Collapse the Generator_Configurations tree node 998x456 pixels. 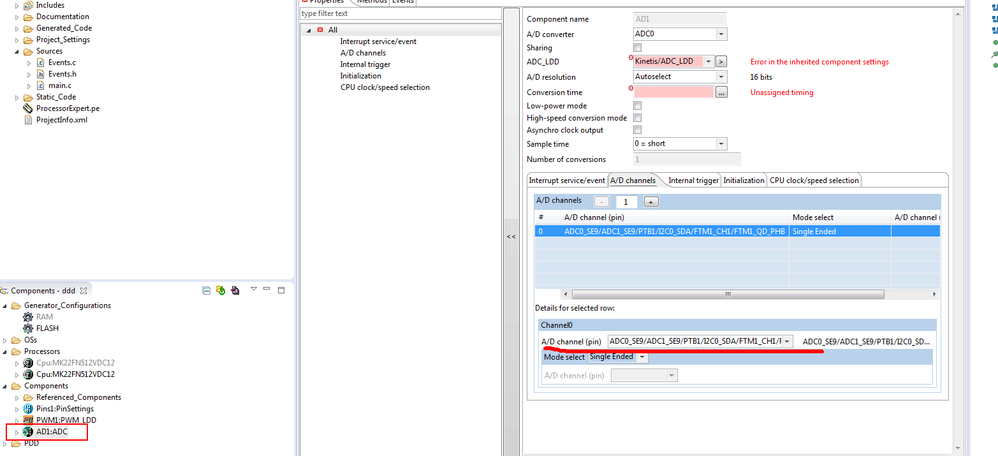(x=6, y=306)
